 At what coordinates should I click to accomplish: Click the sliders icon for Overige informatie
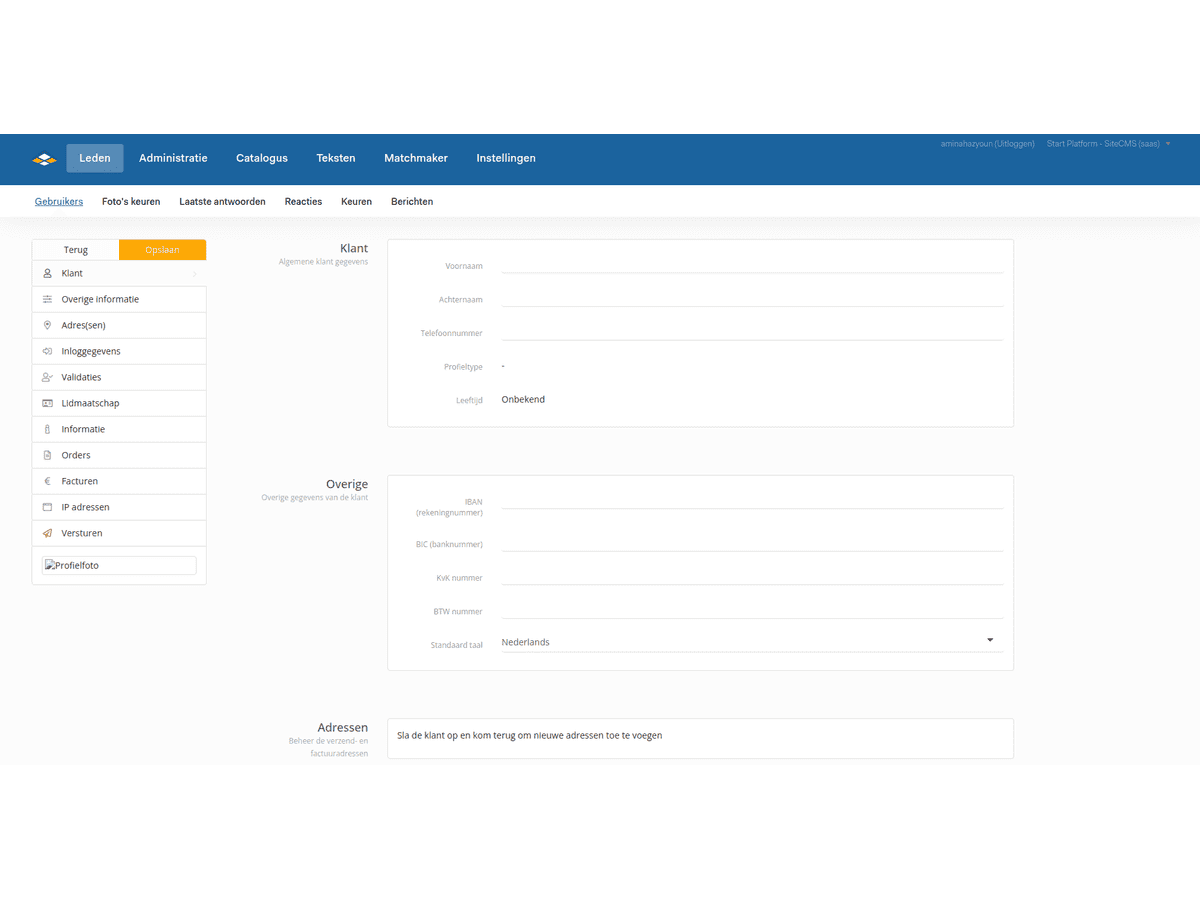point(47,299)
